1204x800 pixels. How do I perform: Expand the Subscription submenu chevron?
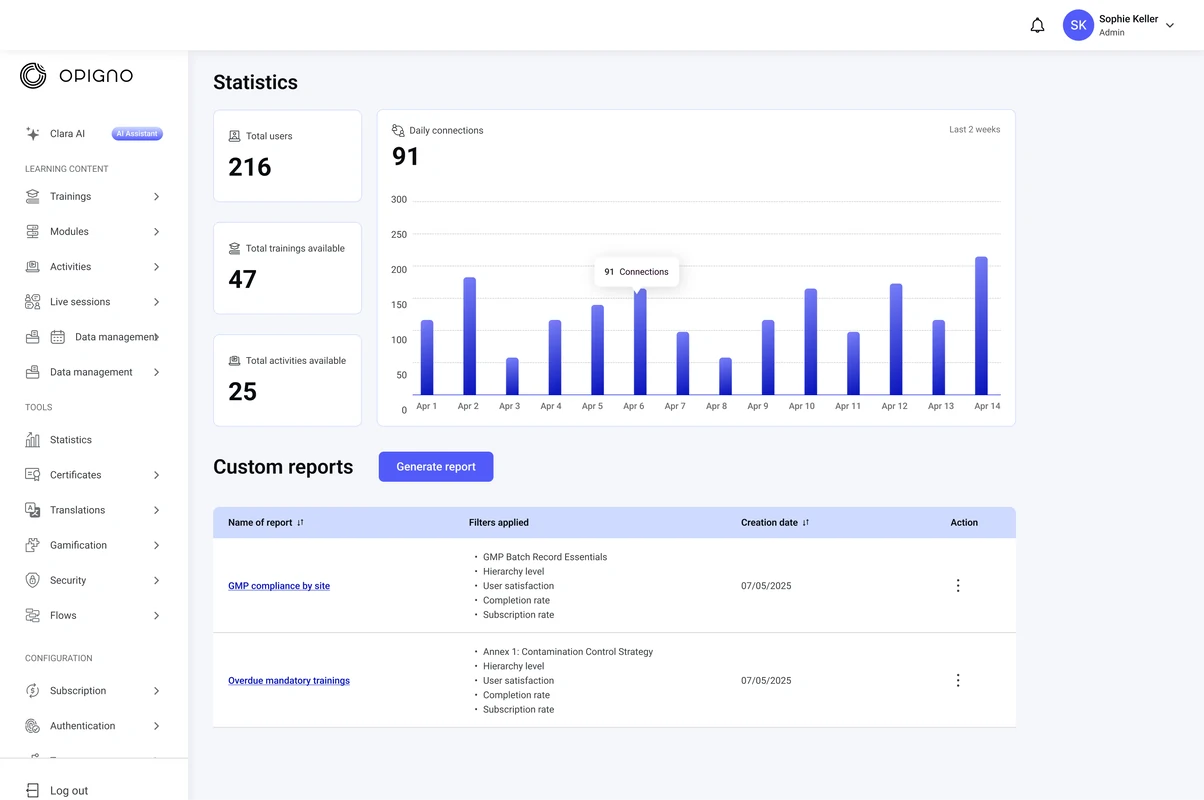pos(156,691)
